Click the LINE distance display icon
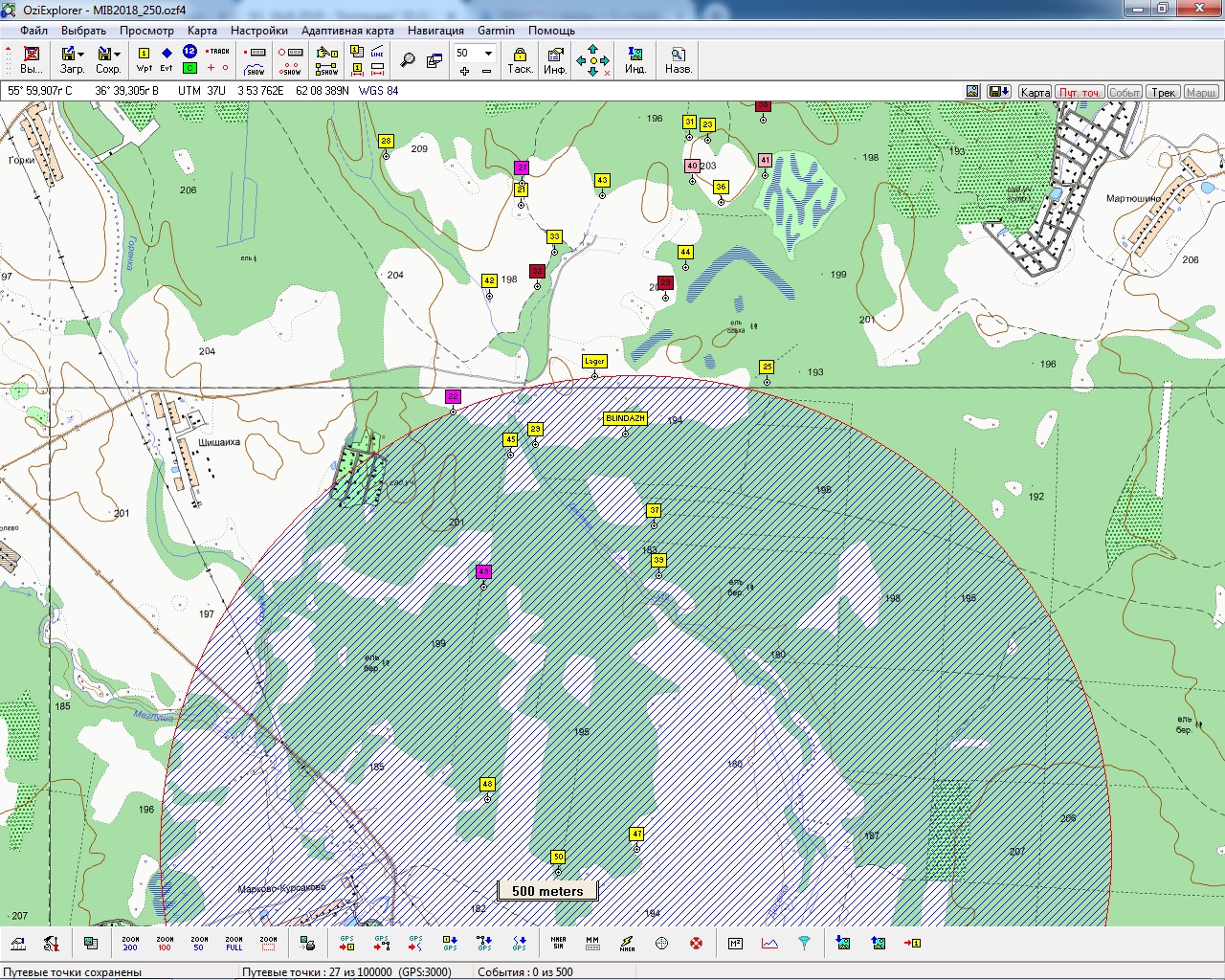Image resolution: width=1225 pixels, height=980 pixels. coord(377,53)
